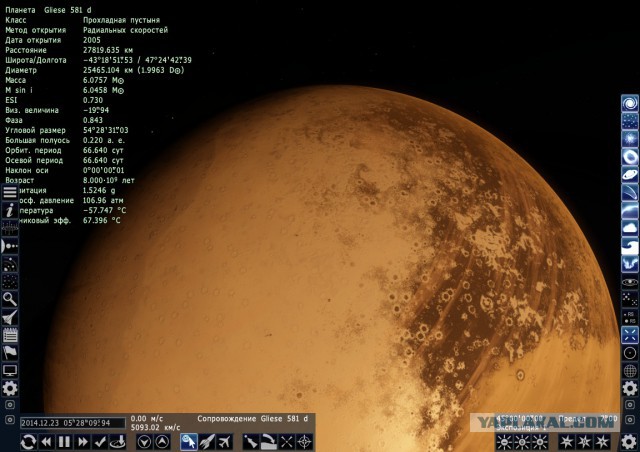Click the speed readout '5093.02 км/с'

point(156,428)
